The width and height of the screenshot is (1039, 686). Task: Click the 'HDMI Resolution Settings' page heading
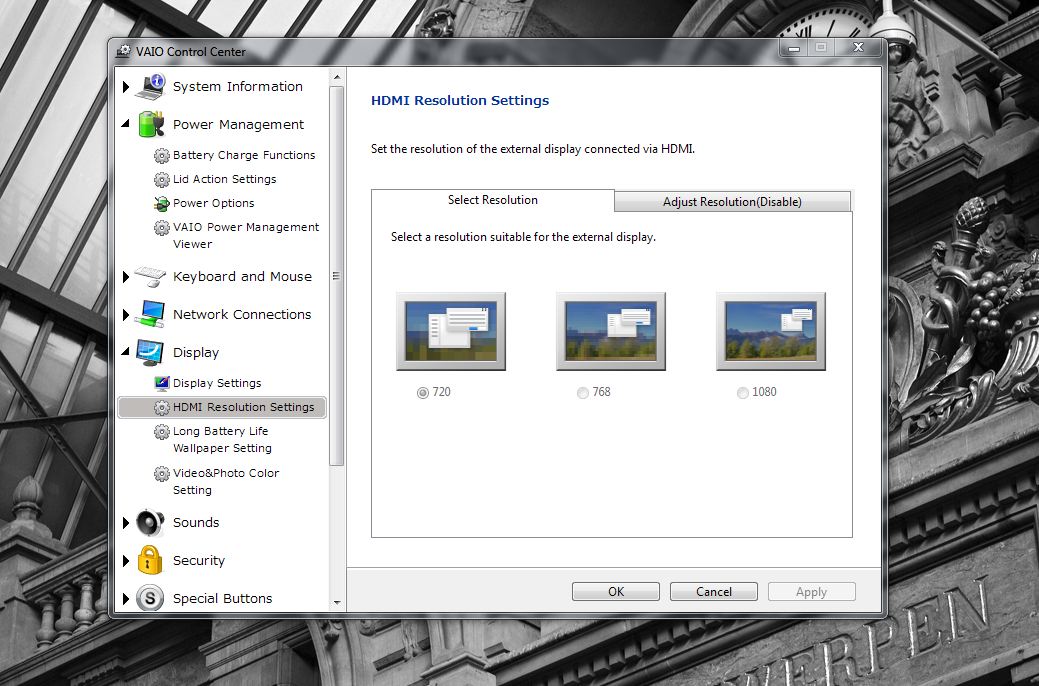coord(460,101)
